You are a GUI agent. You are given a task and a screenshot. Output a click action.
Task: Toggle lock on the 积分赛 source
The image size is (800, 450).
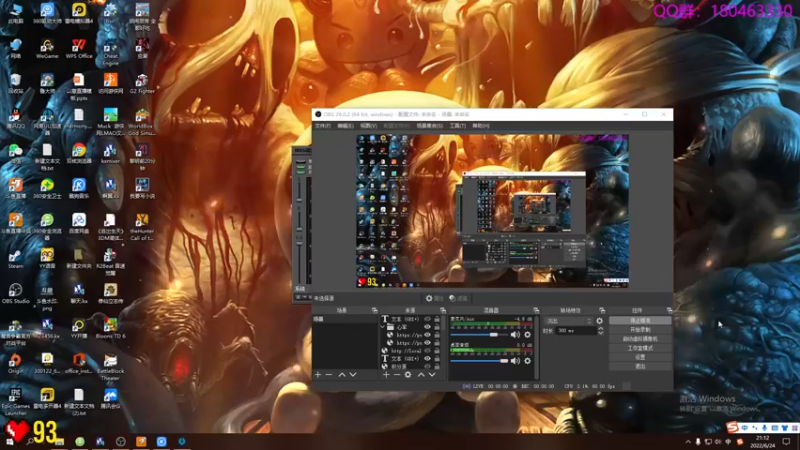click(x=437, y=366)
